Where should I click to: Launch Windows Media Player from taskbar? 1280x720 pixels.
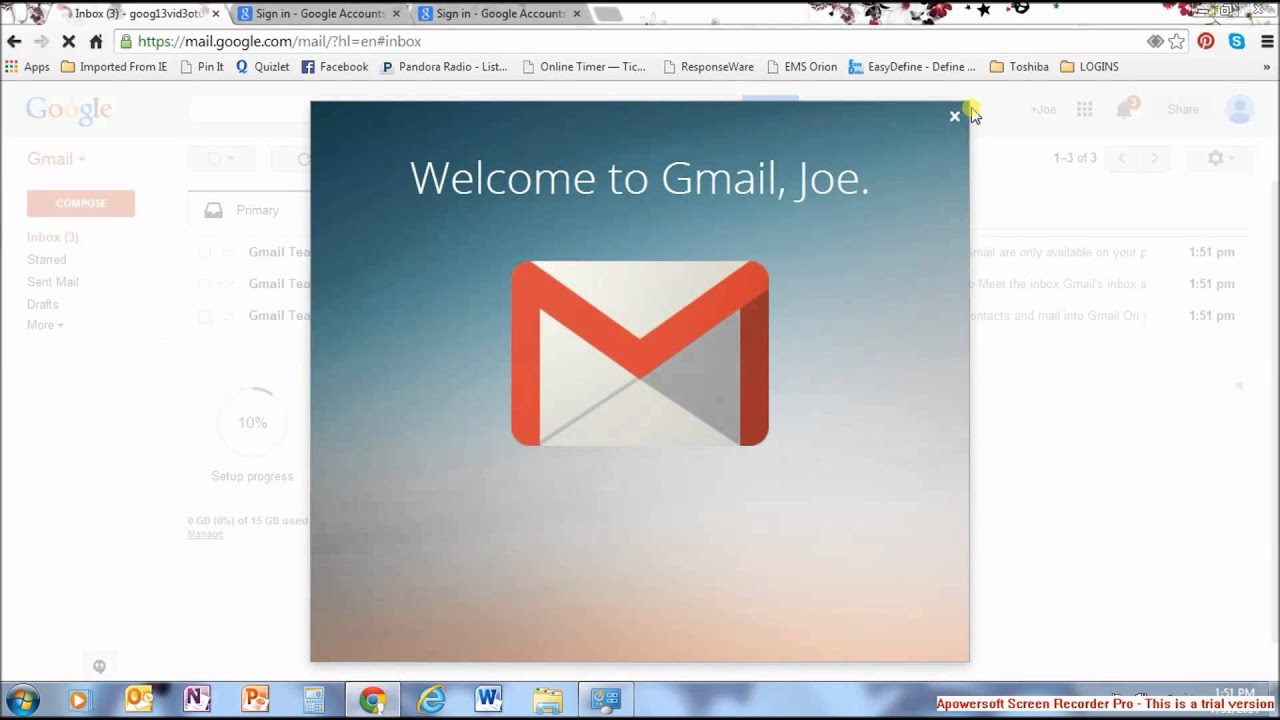pos(79,700)
